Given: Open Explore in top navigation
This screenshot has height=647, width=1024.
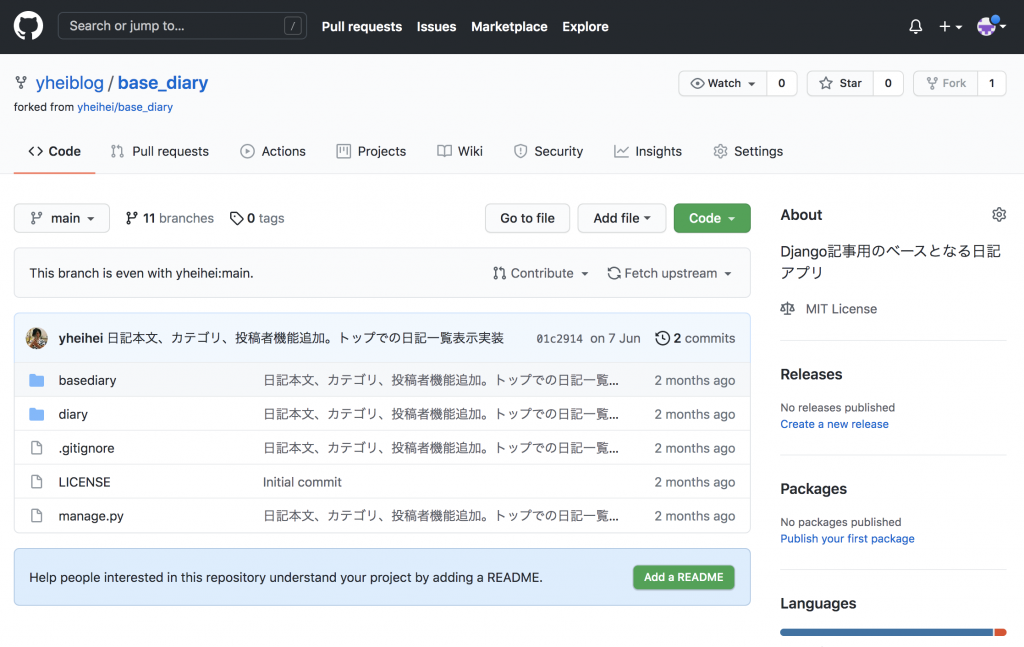Looking at the screenshot, I should [585, 27].
